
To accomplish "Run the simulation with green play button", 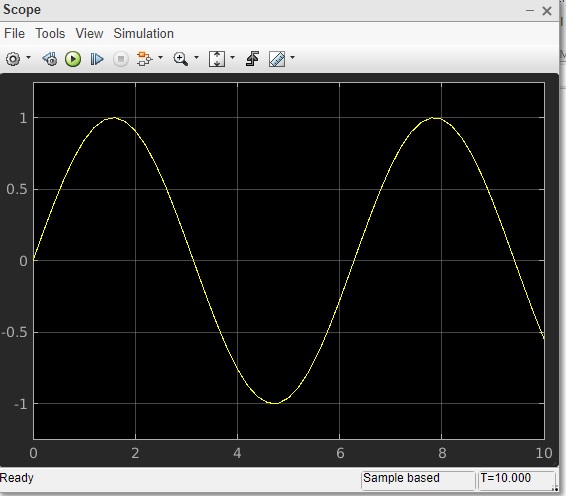I will (x=73, y=59).
